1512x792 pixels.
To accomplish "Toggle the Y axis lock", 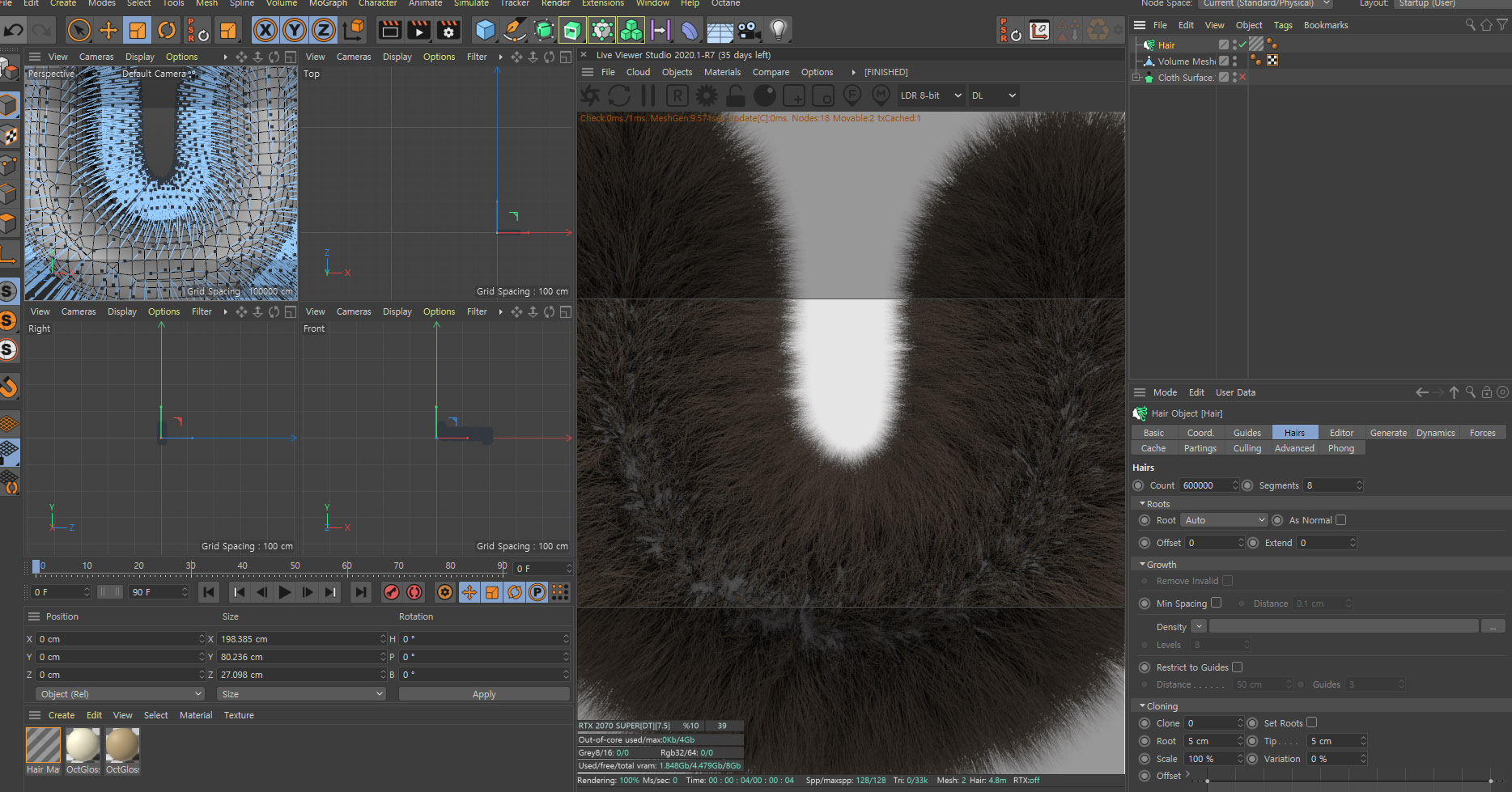I will 294,31.
